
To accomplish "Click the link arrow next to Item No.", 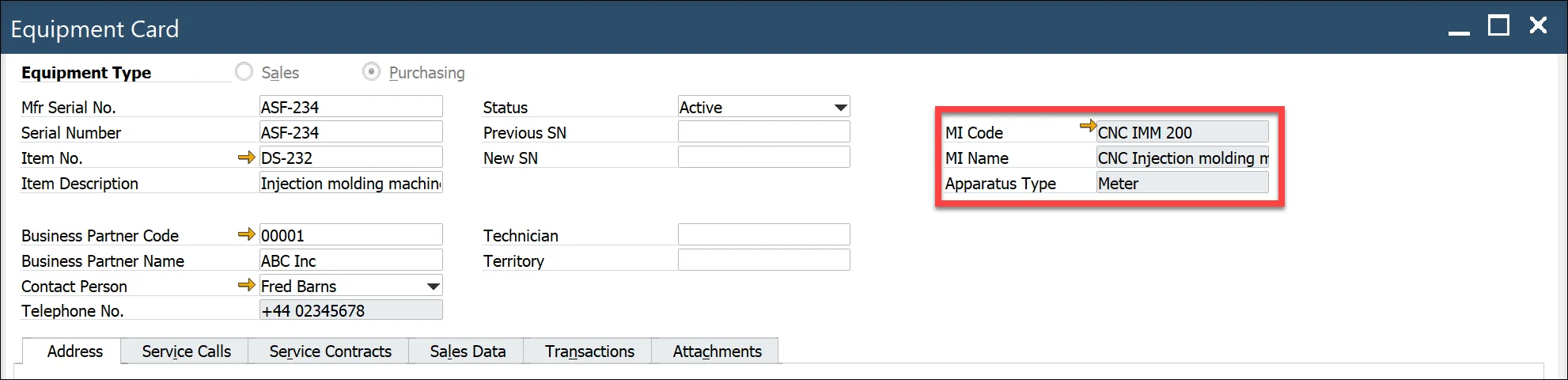I will click(x=246, y=158).
